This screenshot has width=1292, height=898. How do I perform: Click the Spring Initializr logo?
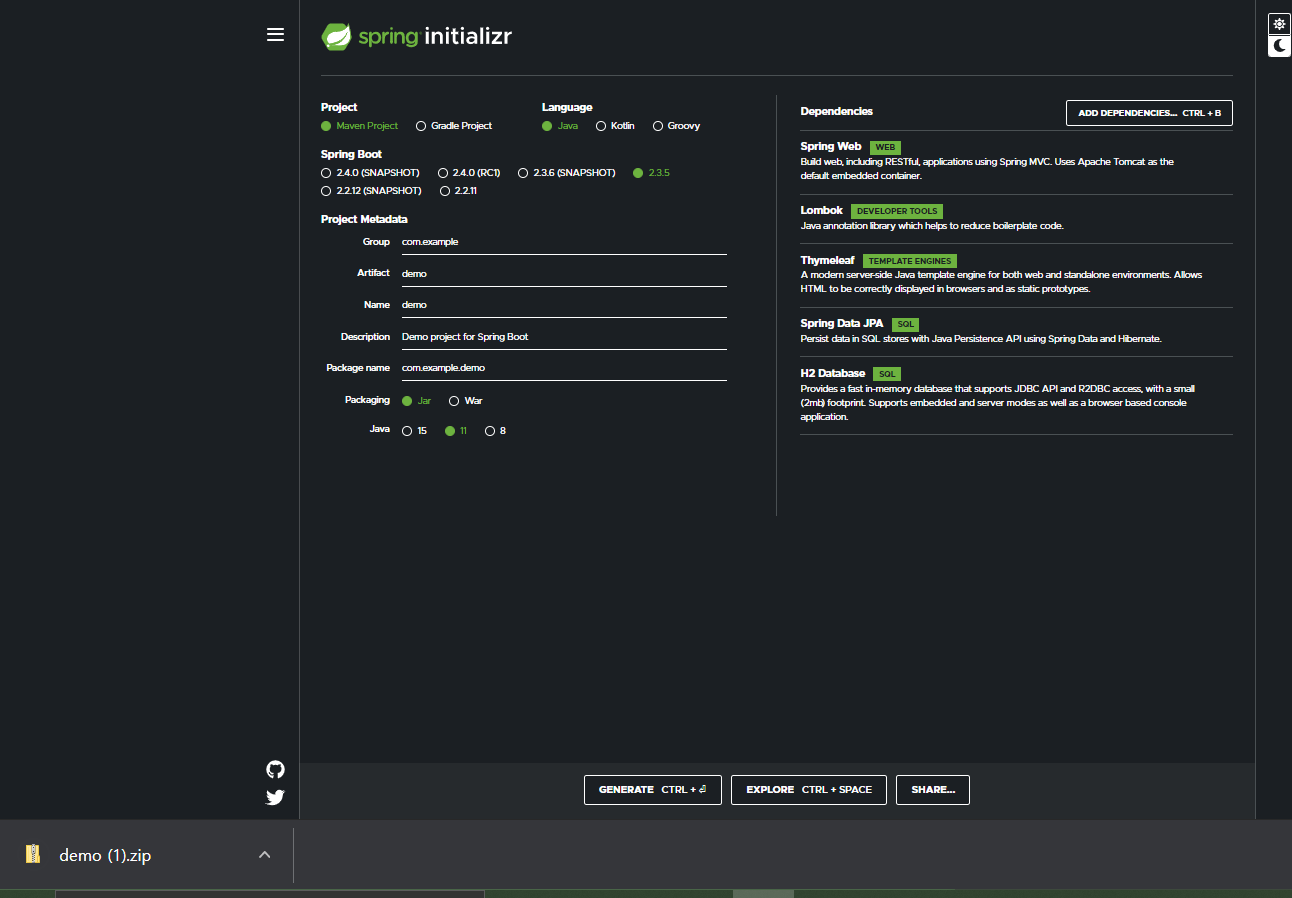pos(416,37)
